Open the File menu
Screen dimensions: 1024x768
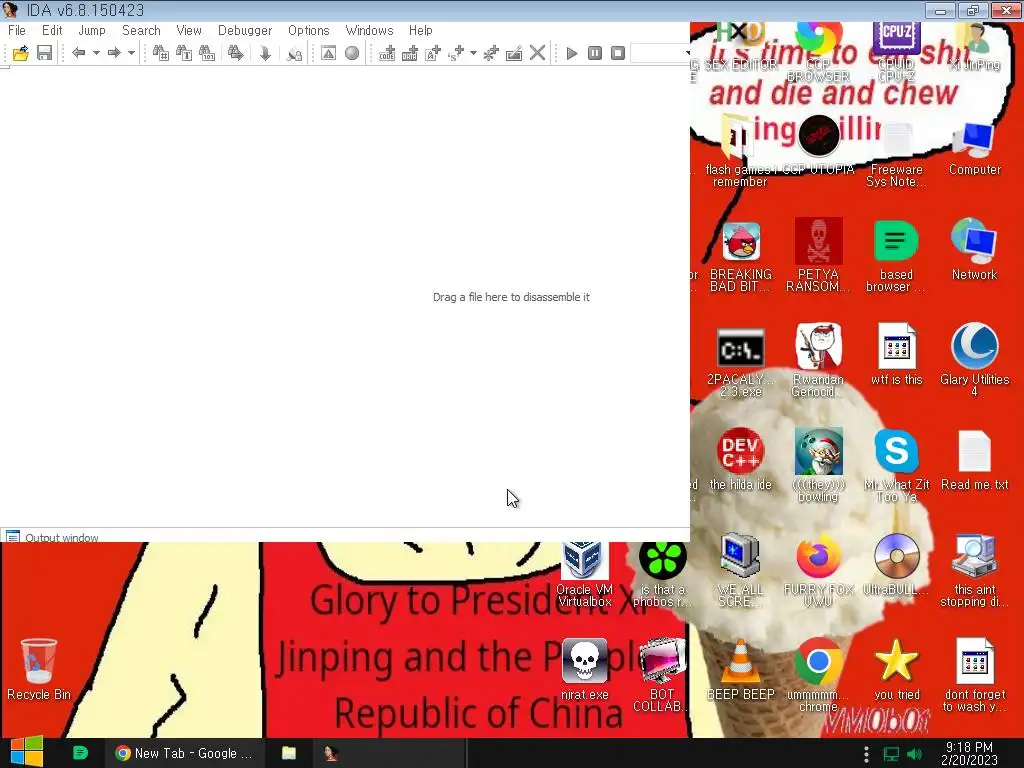(x=17, y=31)
